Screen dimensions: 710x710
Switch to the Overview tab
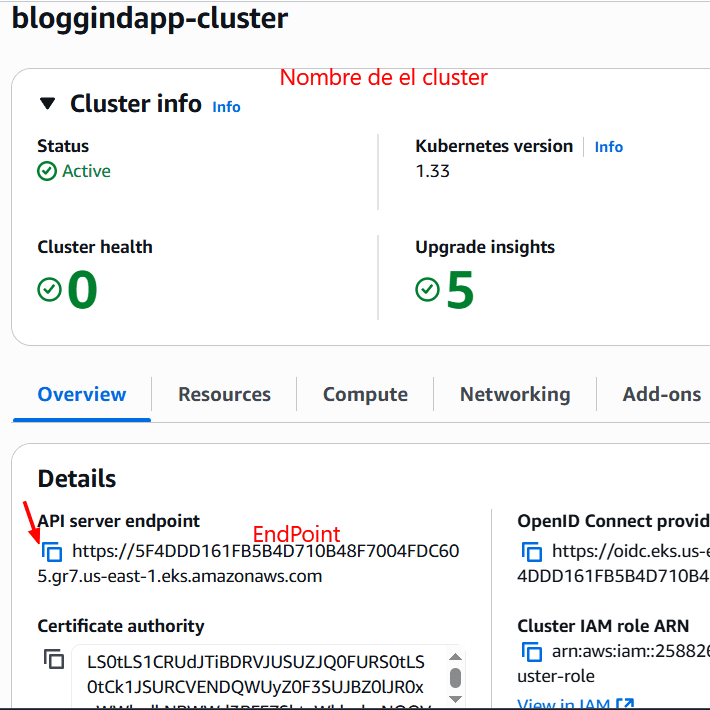(x=82, y=394)
